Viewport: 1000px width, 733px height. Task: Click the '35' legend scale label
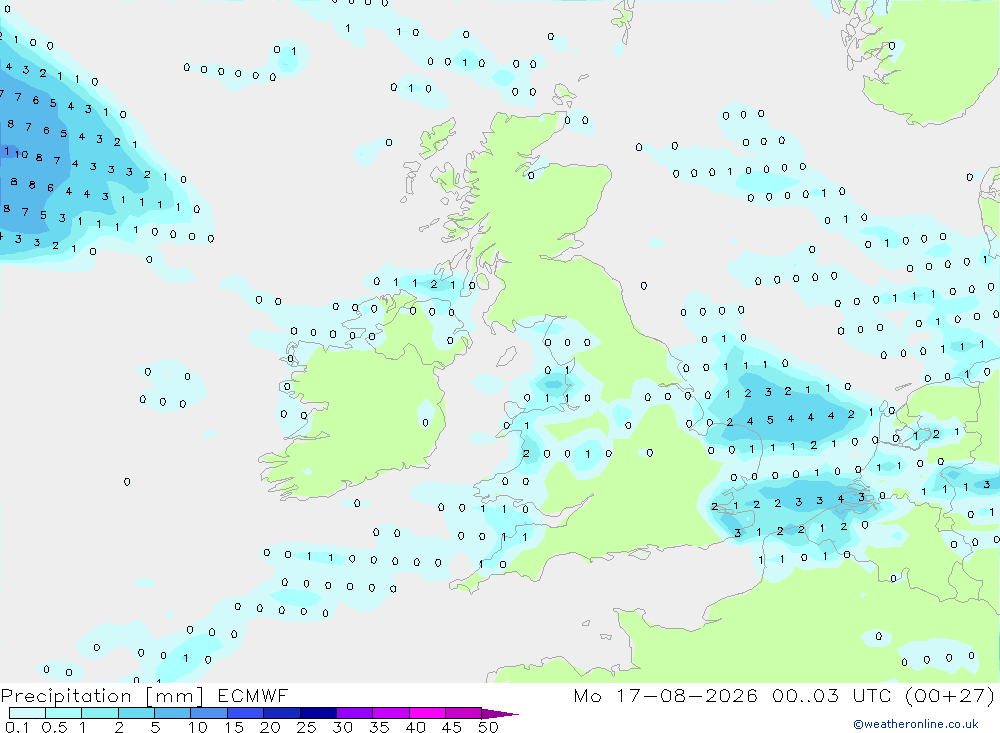379,727
